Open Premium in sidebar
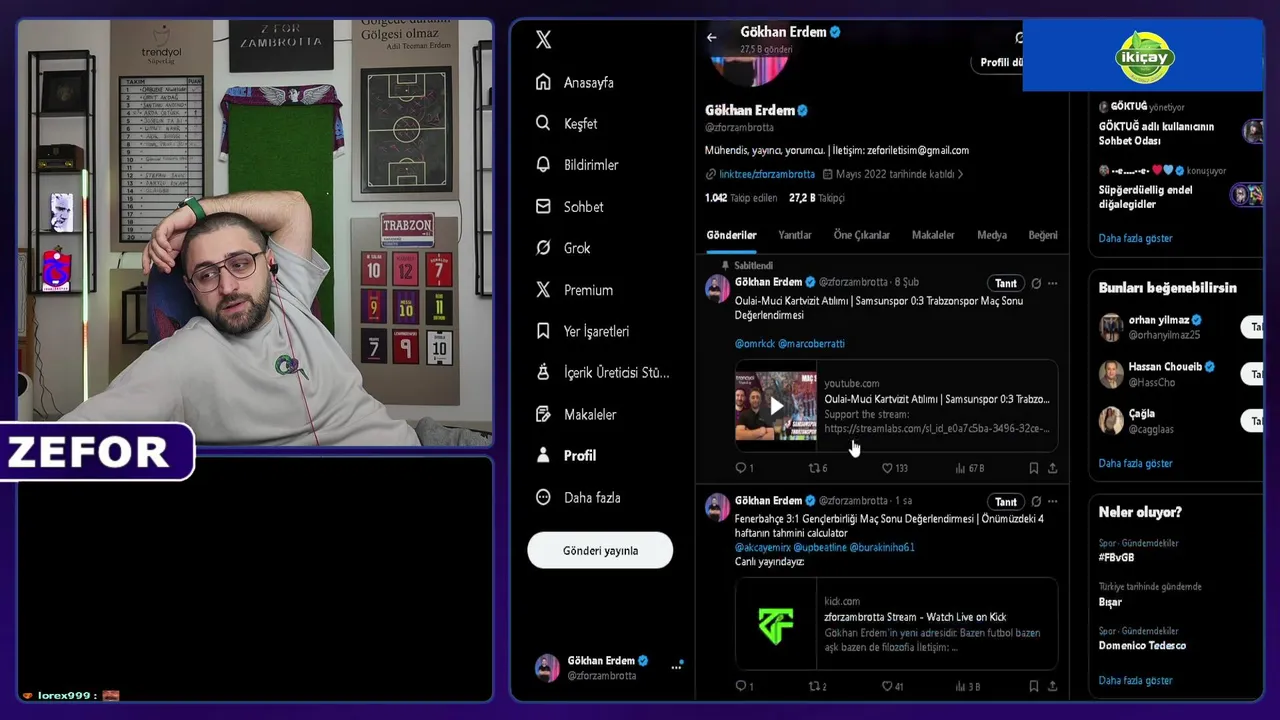 (574, 290)
